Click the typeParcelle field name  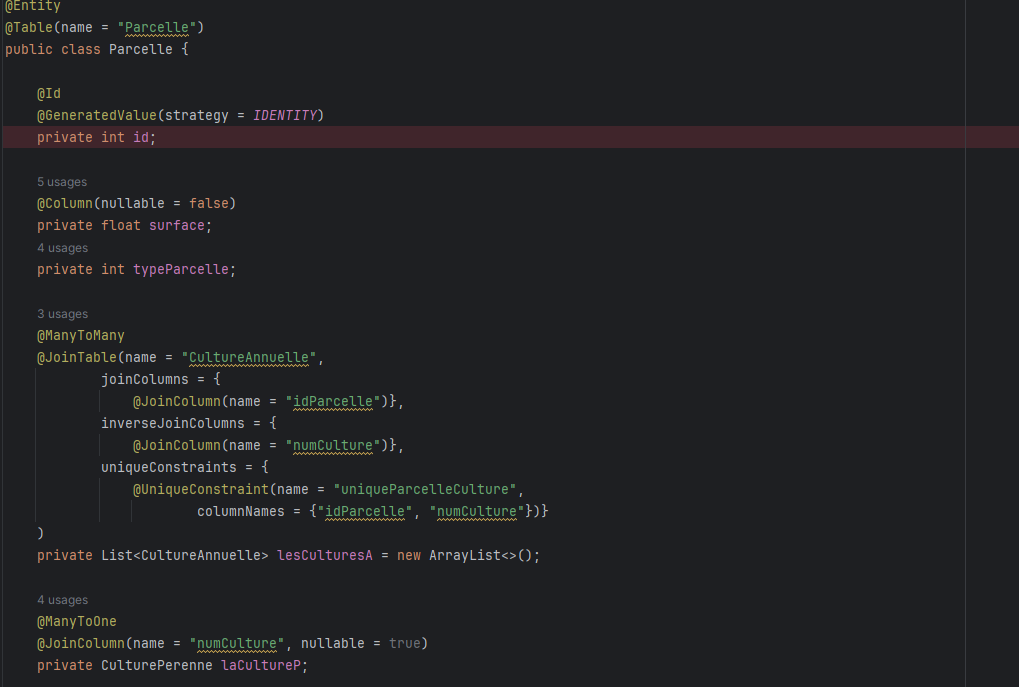click(181, 269)
